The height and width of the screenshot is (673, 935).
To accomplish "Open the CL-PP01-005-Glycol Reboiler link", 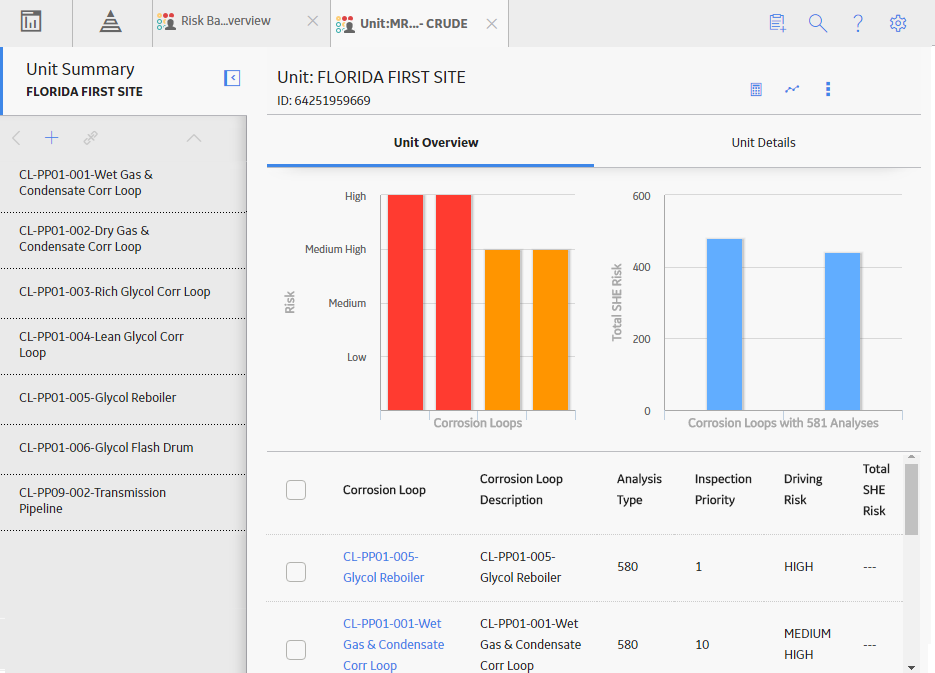I will (383, 567).
